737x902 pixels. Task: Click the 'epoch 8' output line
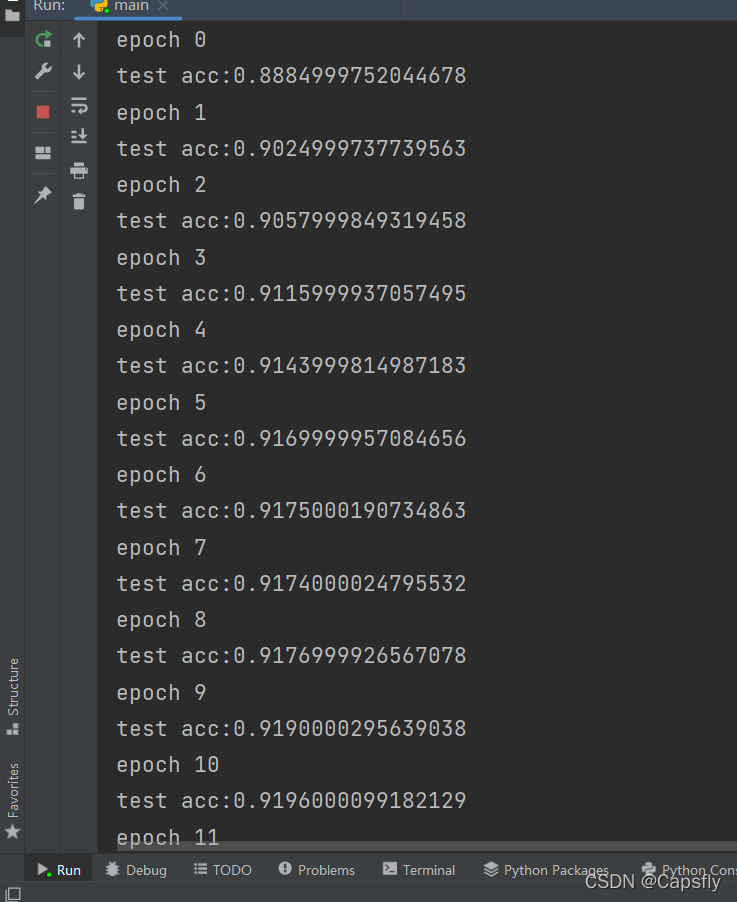[x=161, y=620]
